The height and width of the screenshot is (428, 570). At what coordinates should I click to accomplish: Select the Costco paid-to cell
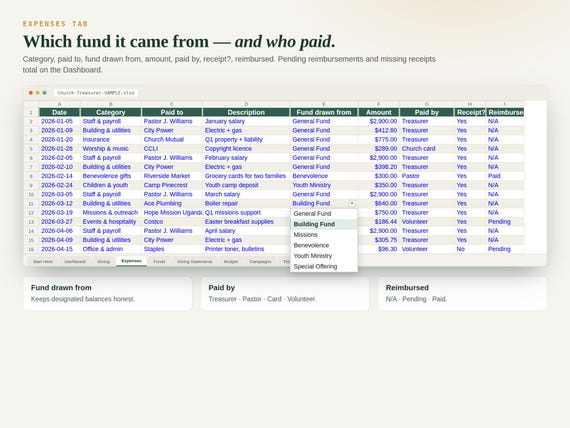click(x=172, y=221)
